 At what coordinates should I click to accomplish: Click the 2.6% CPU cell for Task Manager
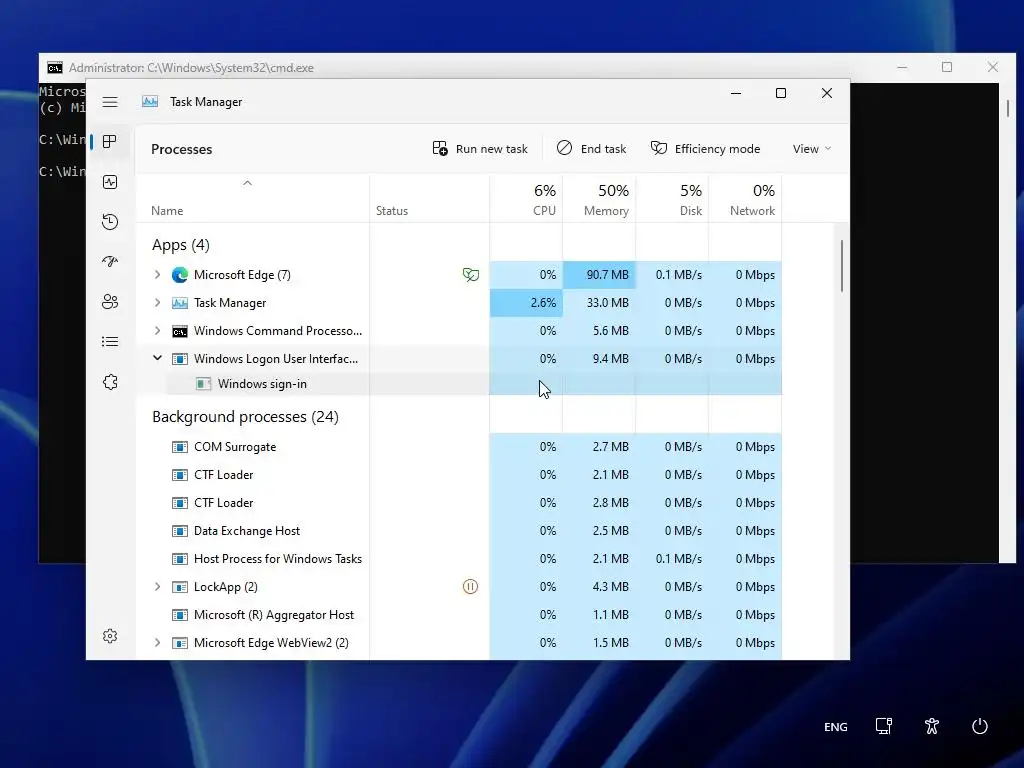(x=526, y=303)
